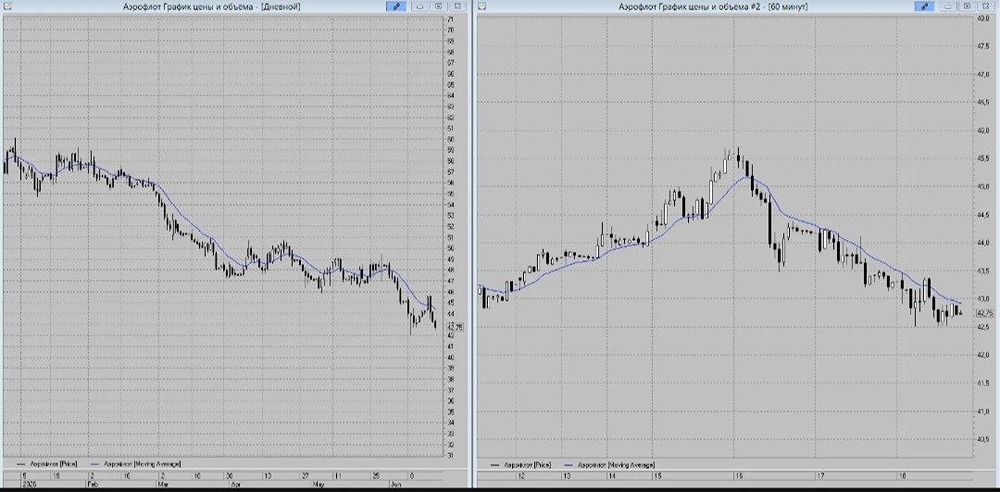Click the 42,75 last price label on the daily chart

(457, 327)
